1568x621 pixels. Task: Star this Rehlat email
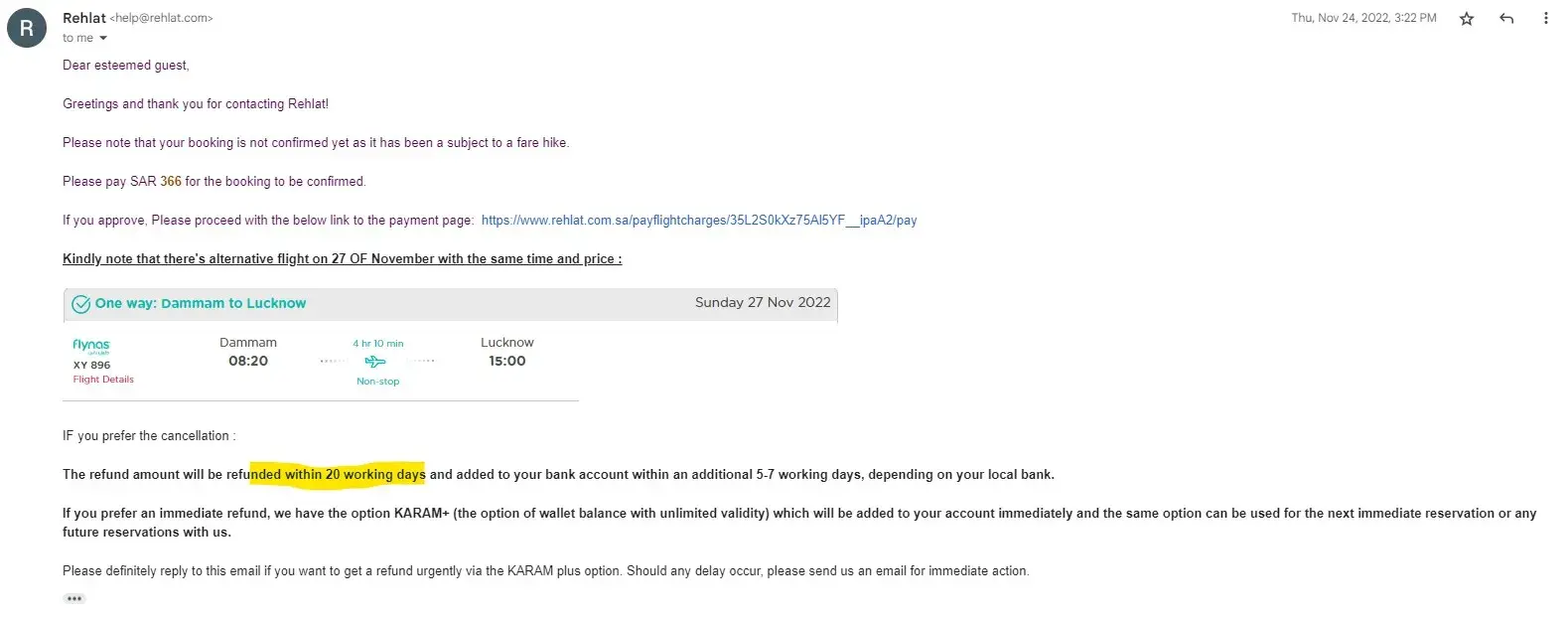click(1467, 19)
